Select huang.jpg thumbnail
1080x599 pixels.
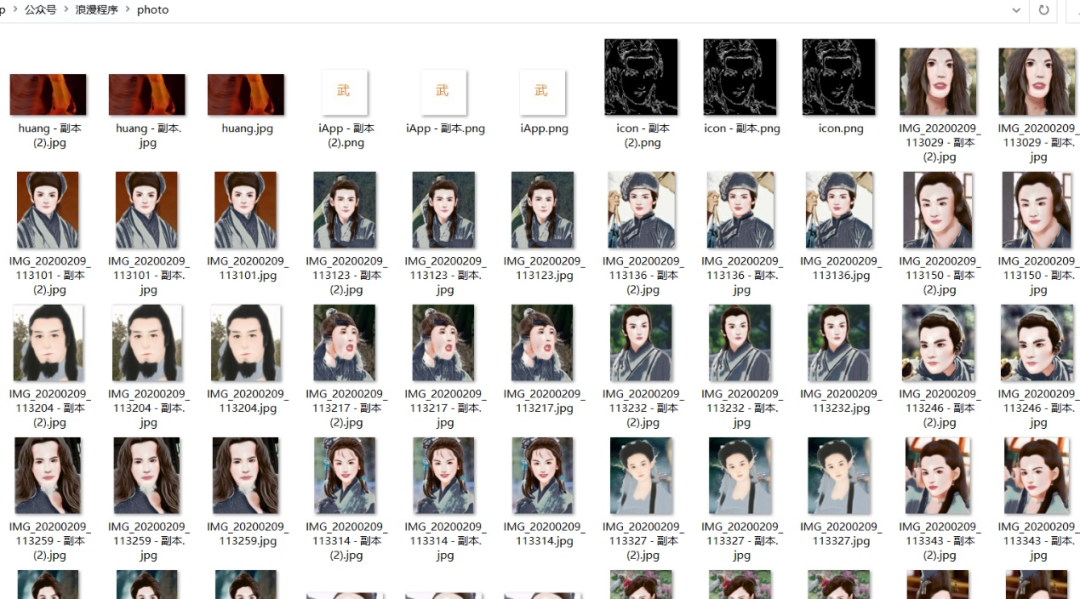coord(246,94)
